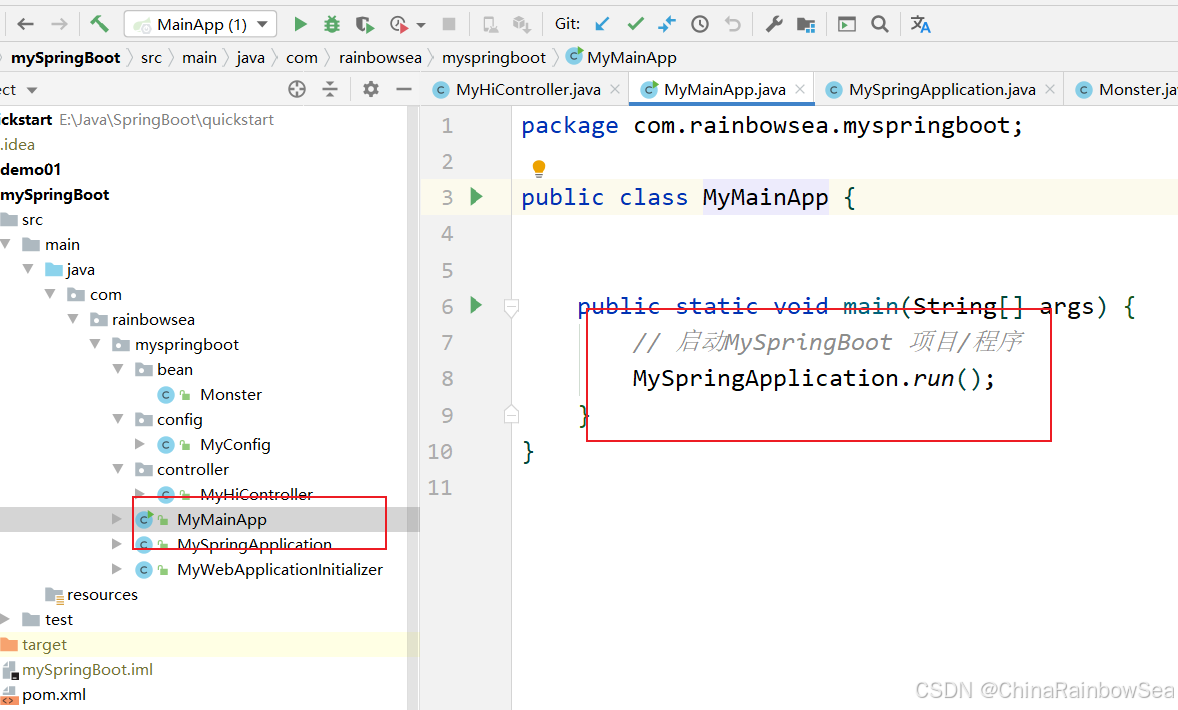Switch to the MySpringApplication.java tab
The width and height of the screenshot is (1178, 710).
(x=941, y=90)
